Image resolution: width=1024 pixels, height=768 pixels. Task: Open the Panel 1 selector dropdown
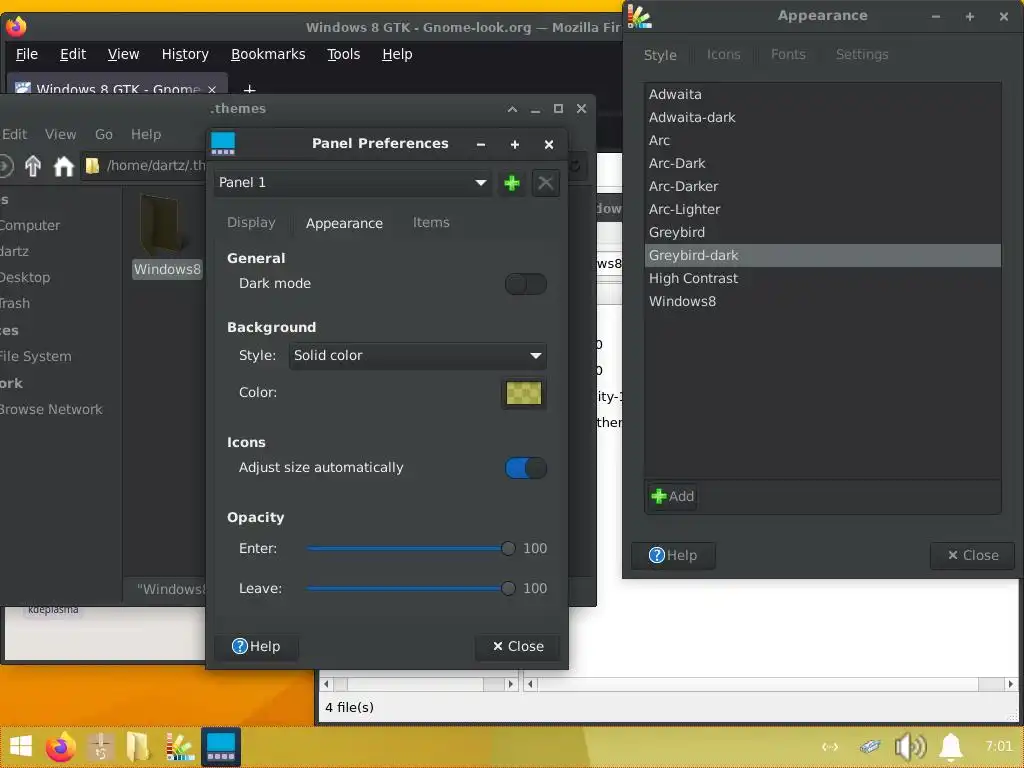[x=353, y=183]
